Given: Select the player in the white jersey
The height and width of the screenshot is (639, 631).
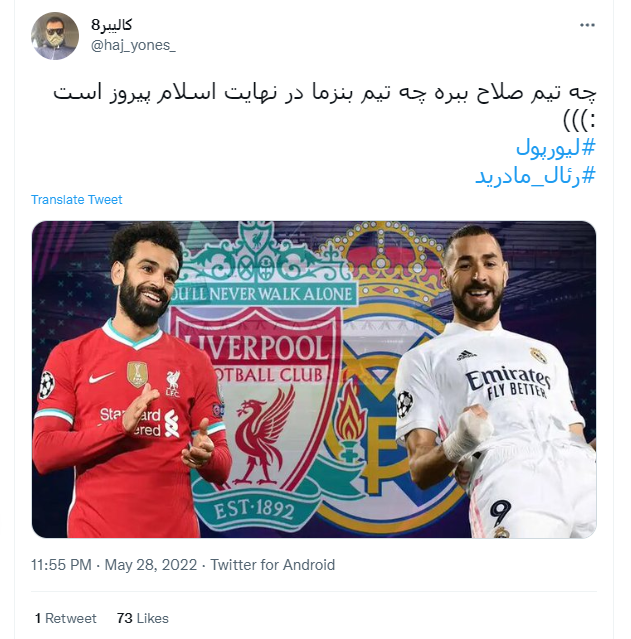Looking at the screenshot, I should pos(495,381).
